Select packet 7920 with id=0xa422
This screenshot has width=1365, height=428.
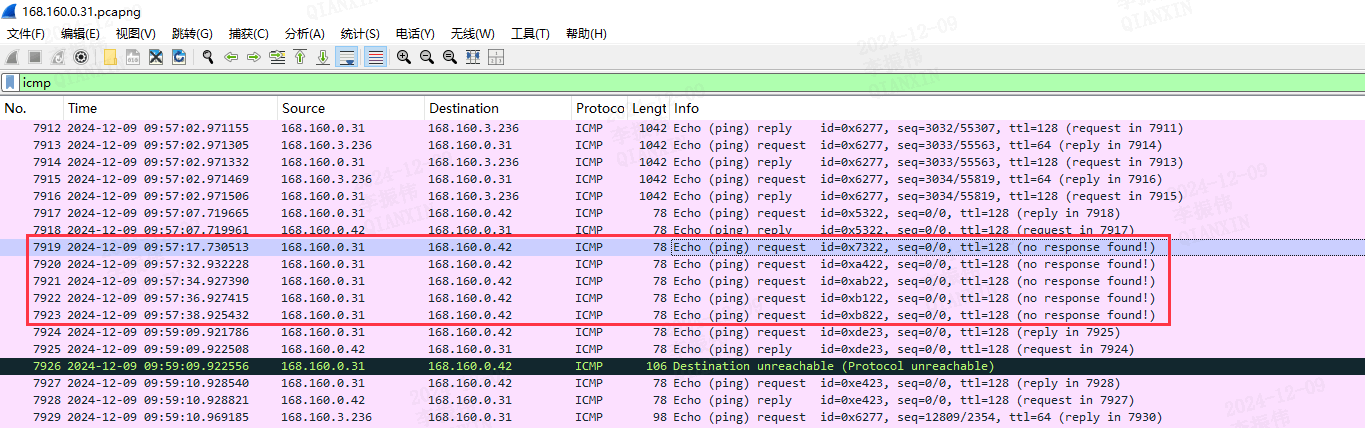coord(682,264)
